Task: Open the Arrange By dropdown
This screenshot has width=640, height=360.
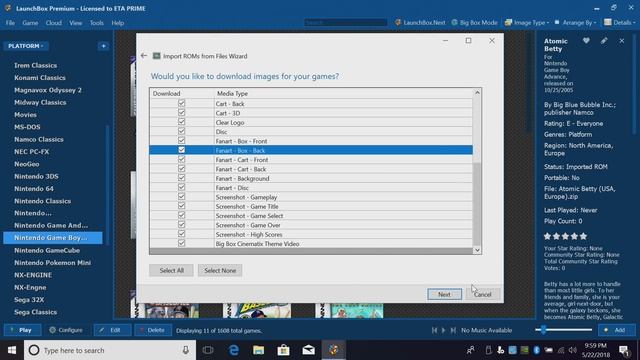Action: [576, 23]
